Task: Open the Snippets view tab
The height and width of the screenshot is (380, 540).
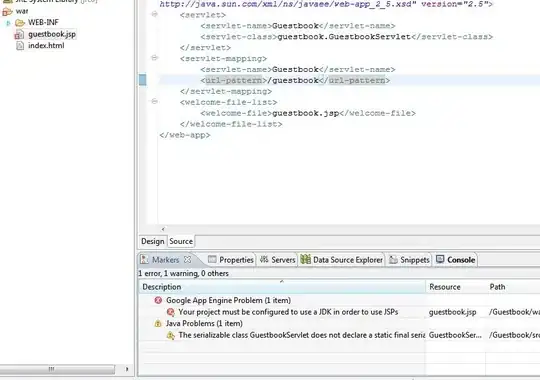Action: point(409,260)
